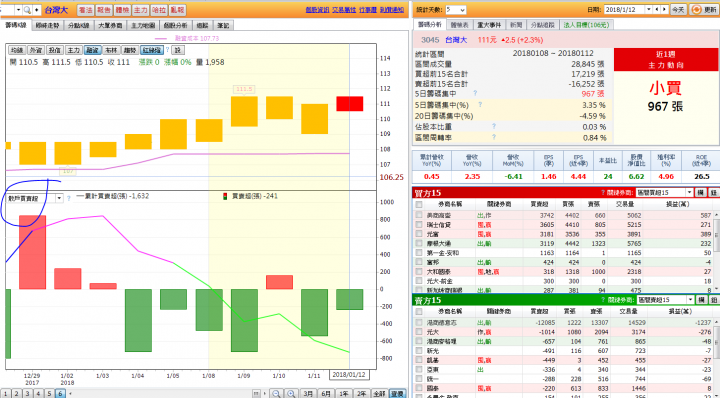Switch to the 分點K線 tab
720x398 pixels.
[x=79, y=26]
